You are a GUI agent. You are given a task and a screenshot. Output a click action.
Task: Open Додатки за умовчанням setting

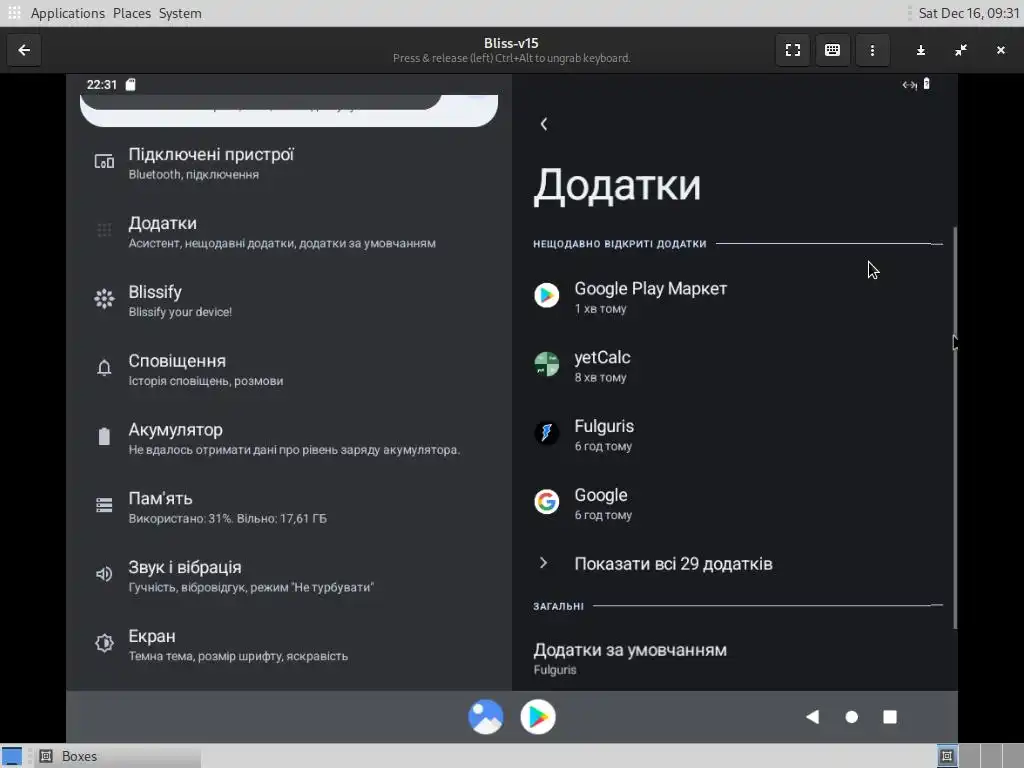[735, 658]
